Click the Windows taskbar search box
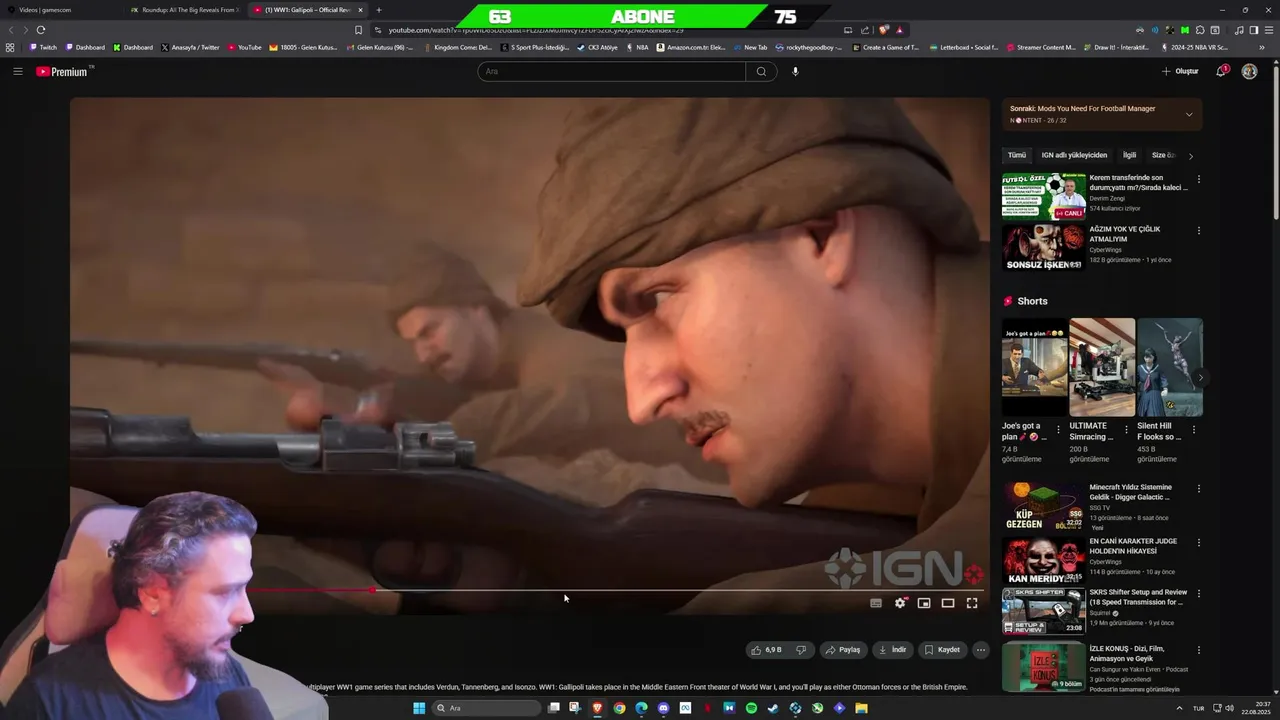Image resolution: width=1280 pixels, height=720 pixels. point(487,708)
